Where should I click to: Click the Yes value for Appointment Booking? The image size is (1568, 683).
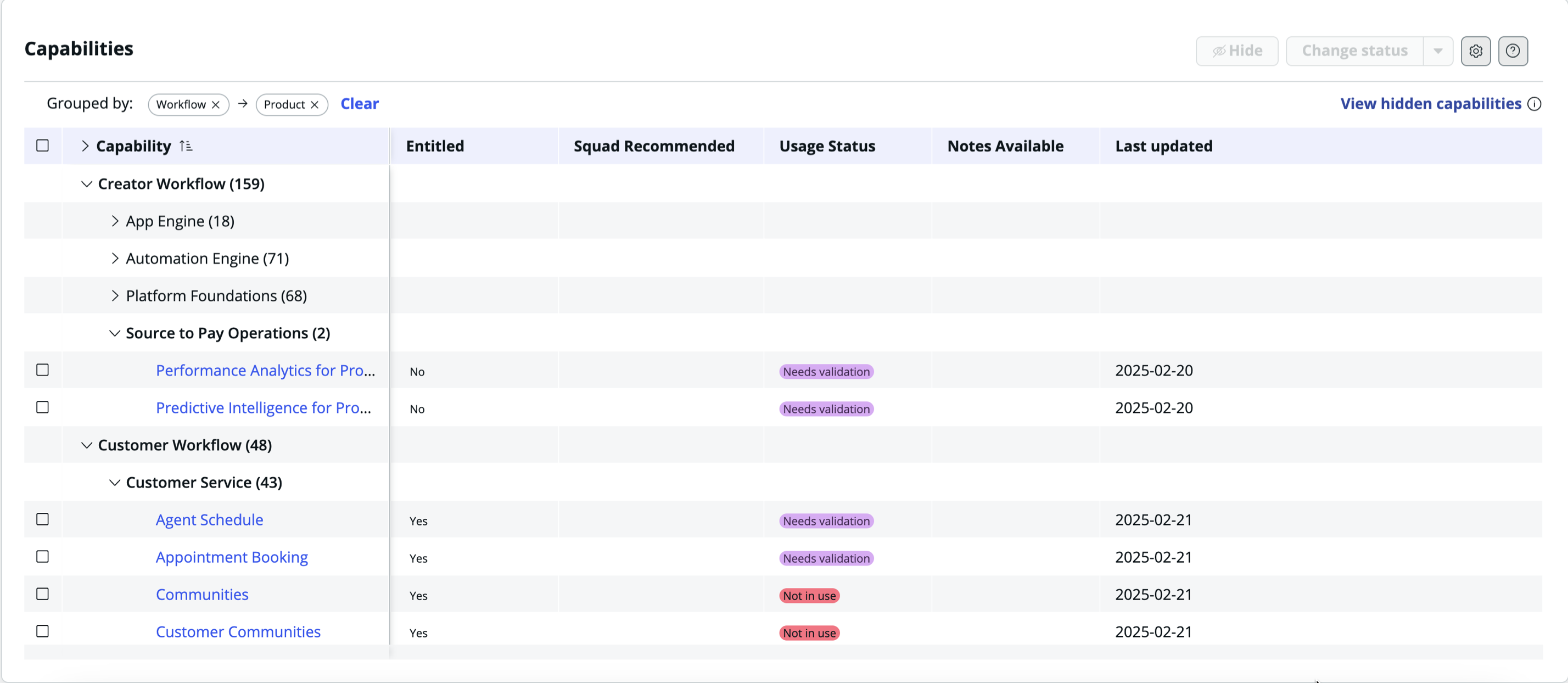tap(418, 558)
